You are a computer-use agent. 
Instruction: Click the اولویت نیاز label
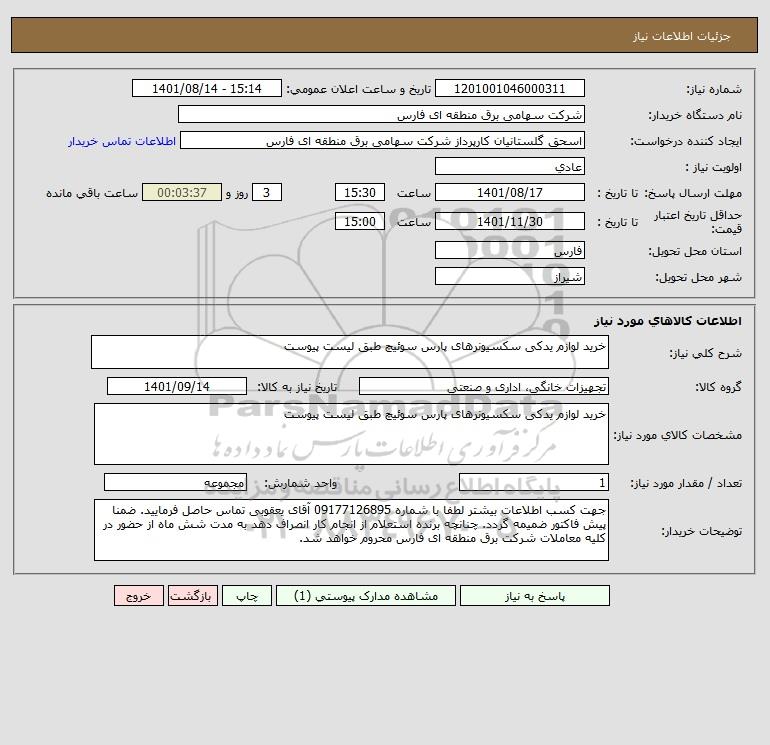(714, 167)
